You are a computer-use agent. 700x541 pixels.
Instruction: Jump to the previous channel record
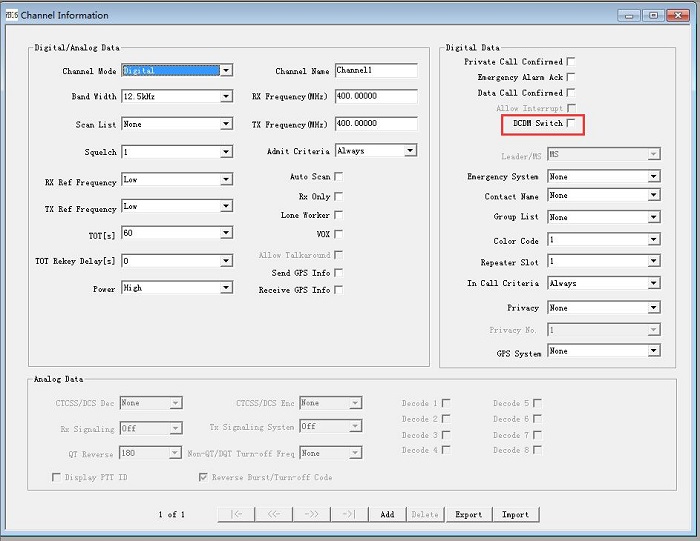coord(273,514)
